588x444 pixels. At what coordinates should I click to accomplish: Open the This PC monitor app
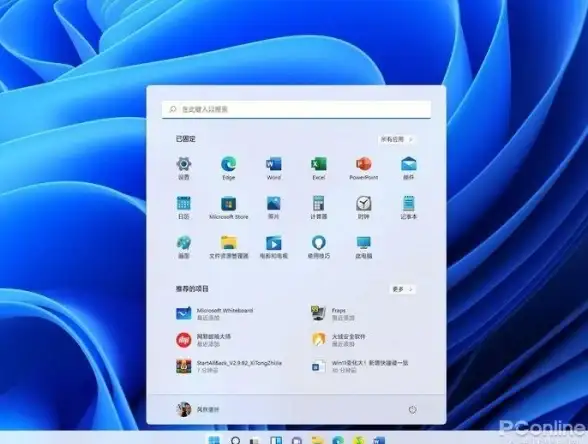(x=363, y=247)
